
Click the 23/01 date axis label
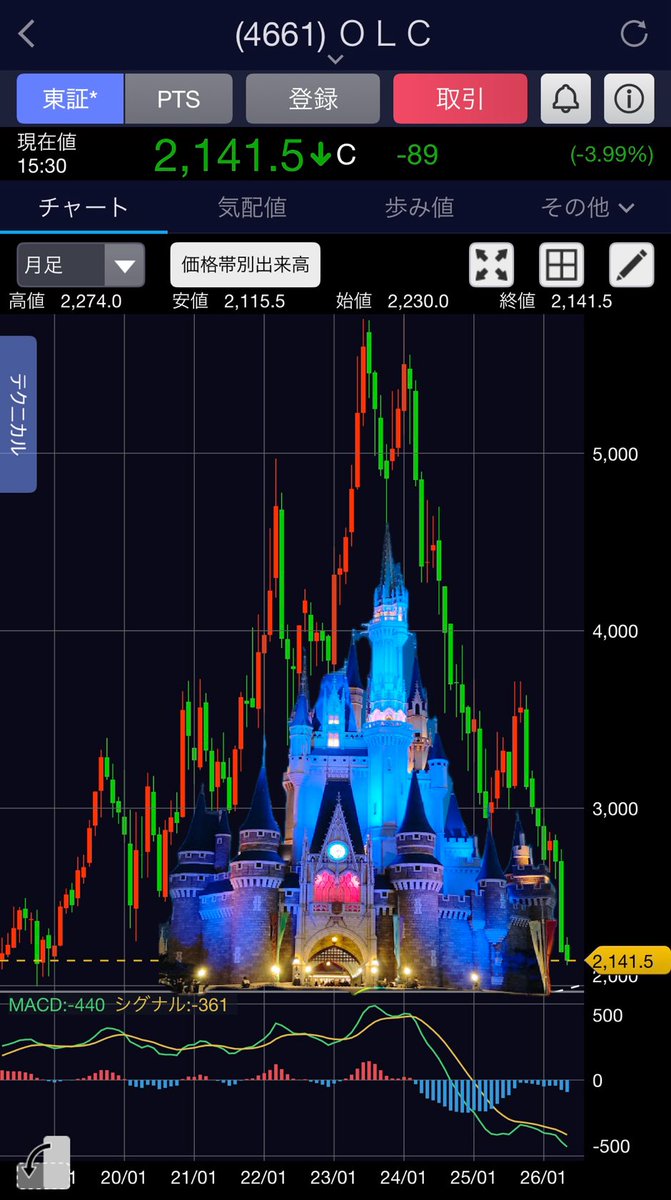coord(333,1177)
